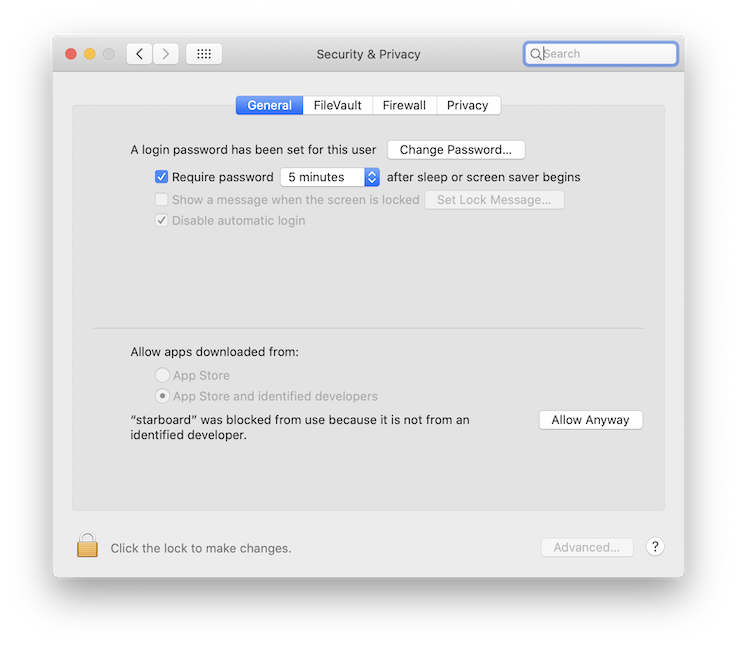This screenshot has width=737, height=647.
Task: Minimize window with yellow button
Action: tap(90, 54)
